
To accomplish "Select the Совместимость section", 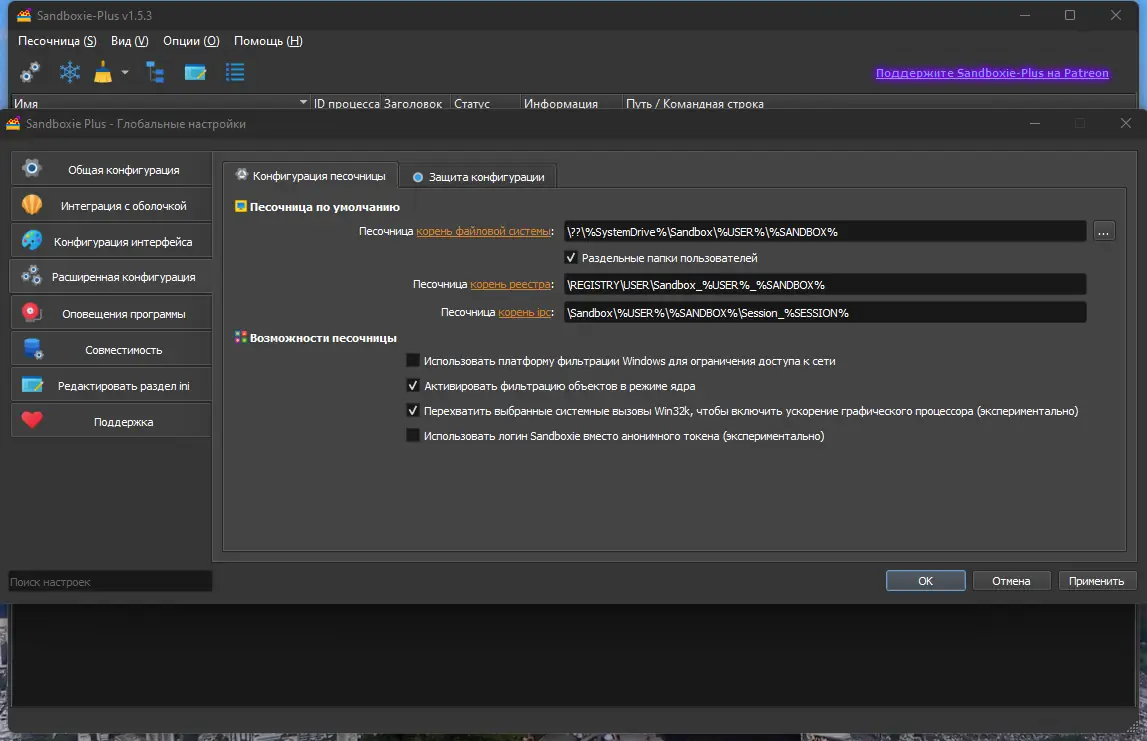I will coord(111,350).
